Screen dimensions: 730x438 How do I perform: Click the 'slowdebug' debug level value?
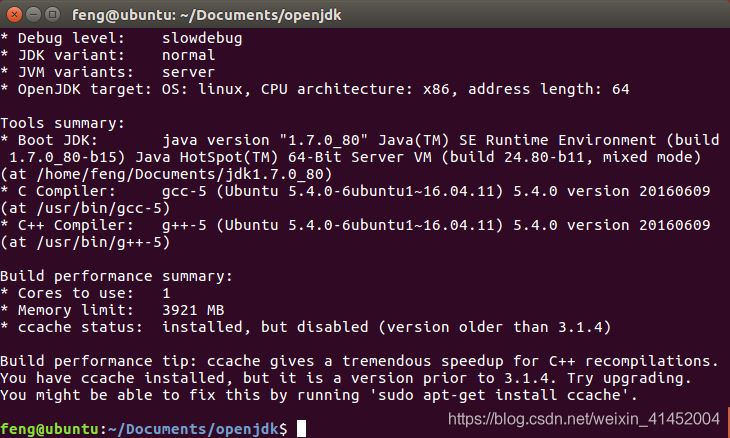pyautogui.click(x=202, y=38)
